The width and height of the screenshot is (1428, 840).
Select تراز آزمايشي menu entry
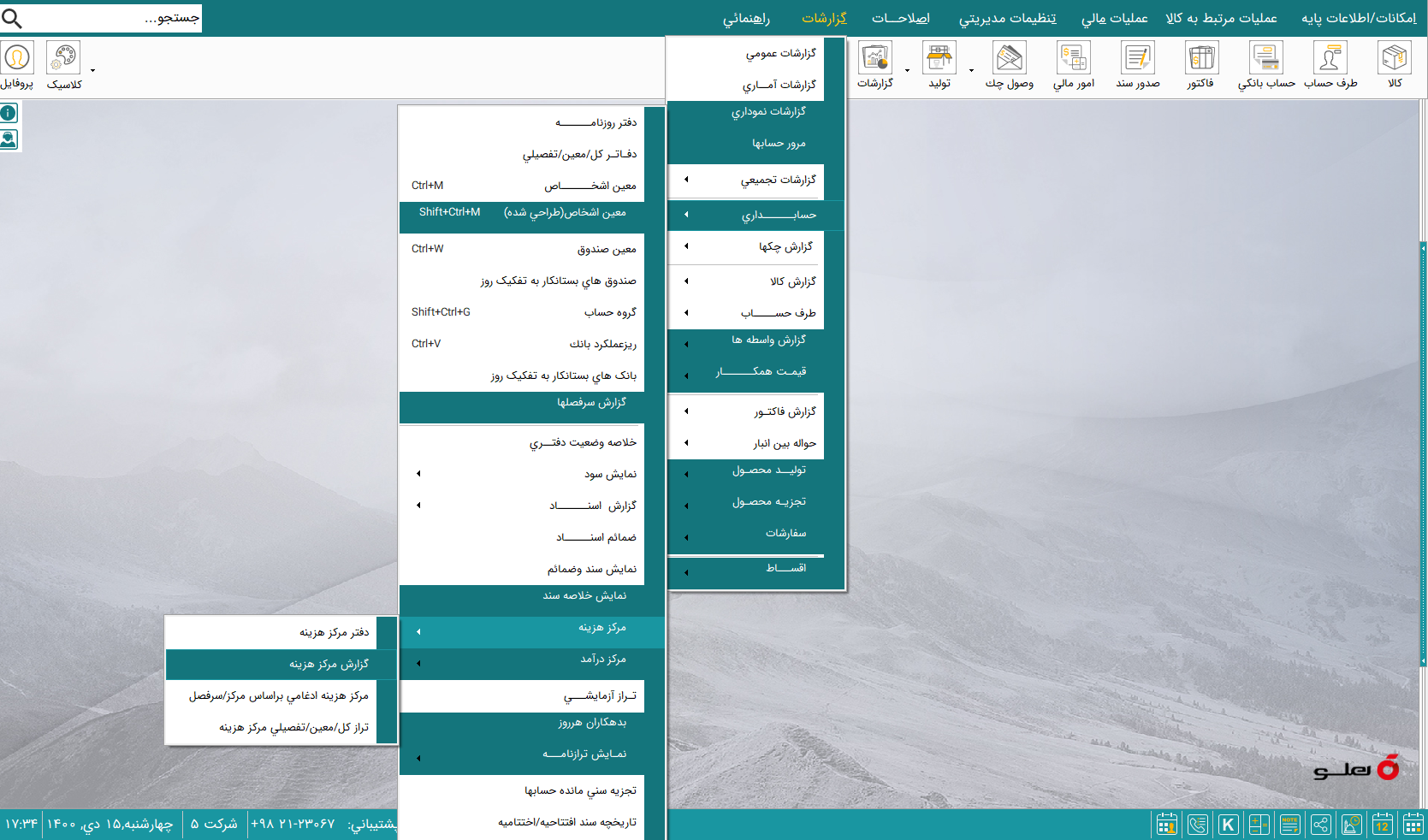[x=522, y=696]
